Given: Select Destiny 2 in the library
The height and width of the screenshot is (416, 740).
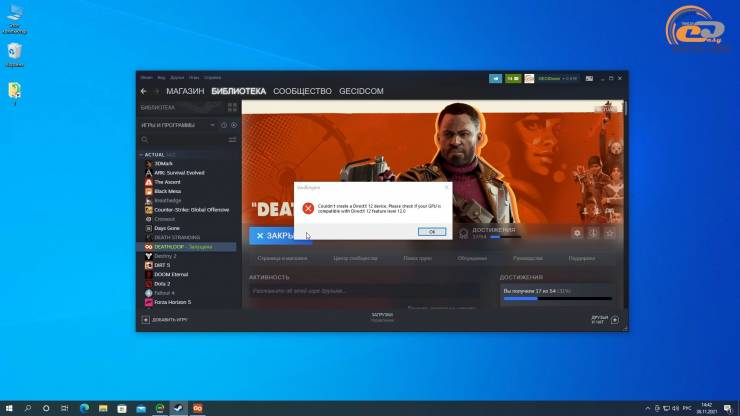Looking at the screenshot, I should 187,256.
